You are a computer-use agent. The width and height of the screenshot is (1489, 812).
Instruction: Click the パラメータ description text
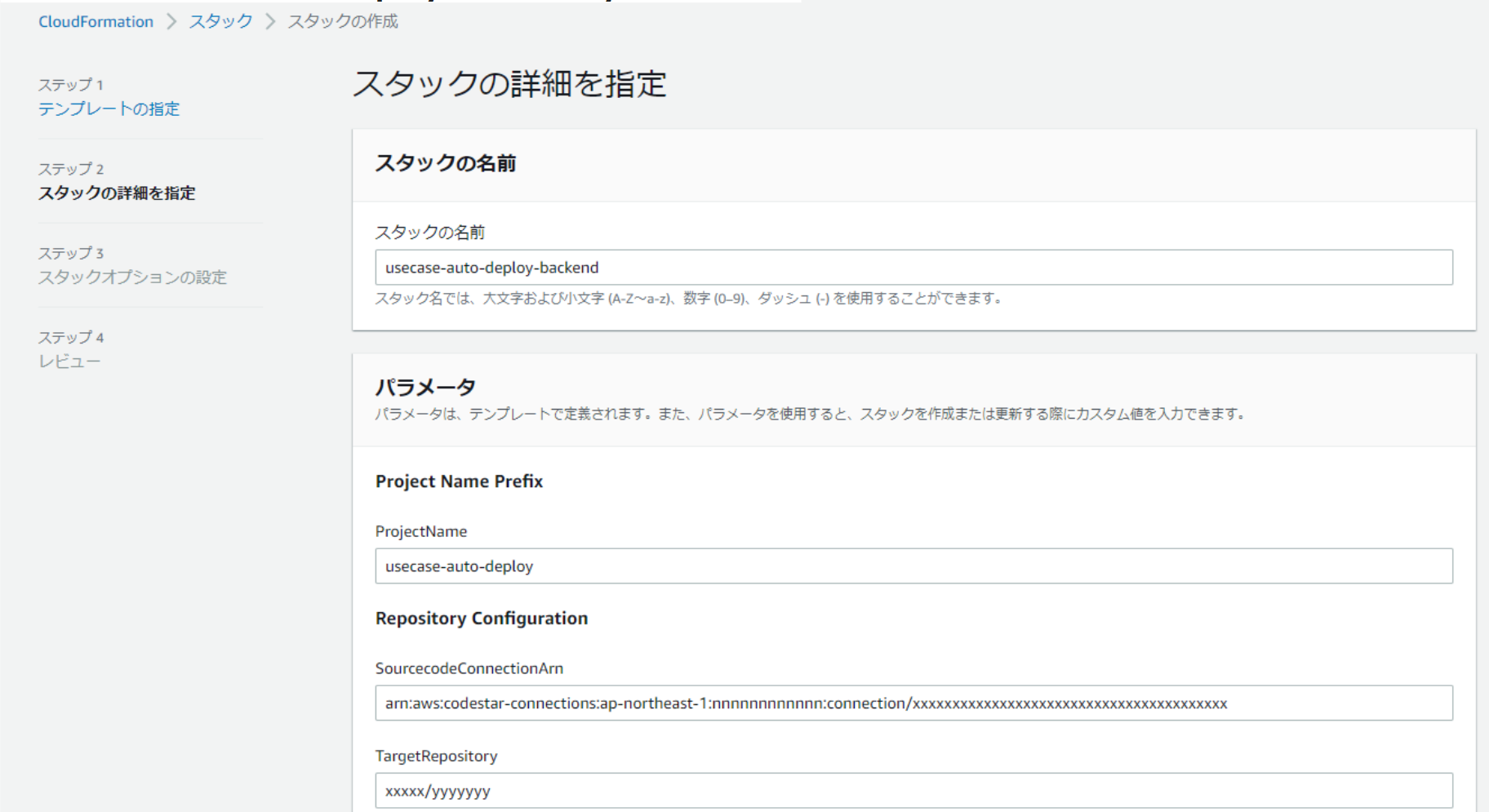810,414
